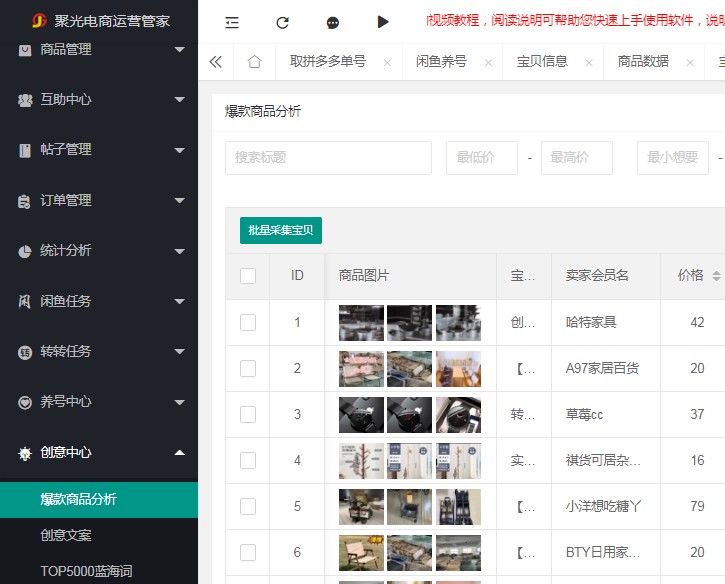
Task: Click price value 79 in row 5
Action: (x=697, y=506)
